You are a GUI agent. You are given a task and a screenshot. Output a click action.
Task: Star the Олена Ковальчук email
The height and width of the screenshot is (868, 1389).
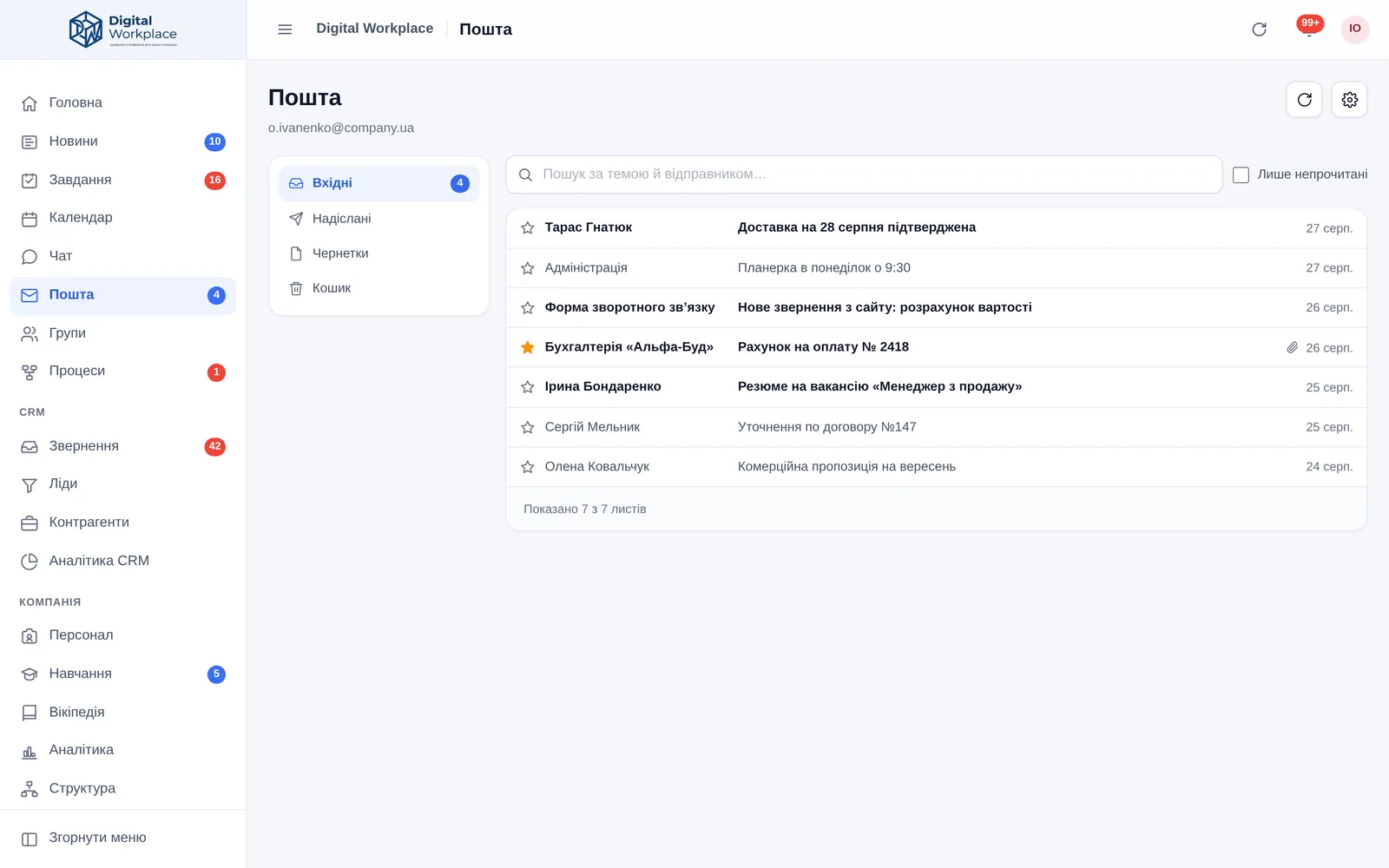tap(527, 467)
